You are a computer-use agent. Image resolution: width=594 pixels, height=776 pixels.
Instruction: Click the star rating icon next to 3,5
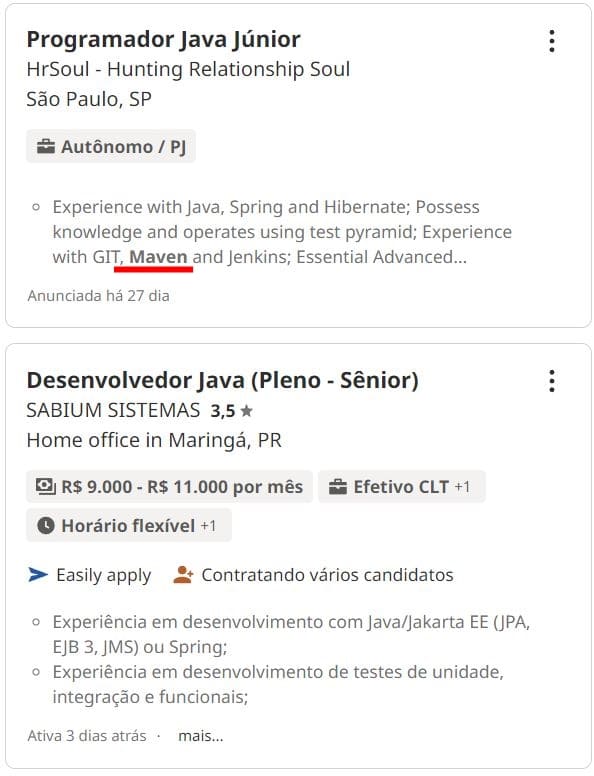click(246, 410)
